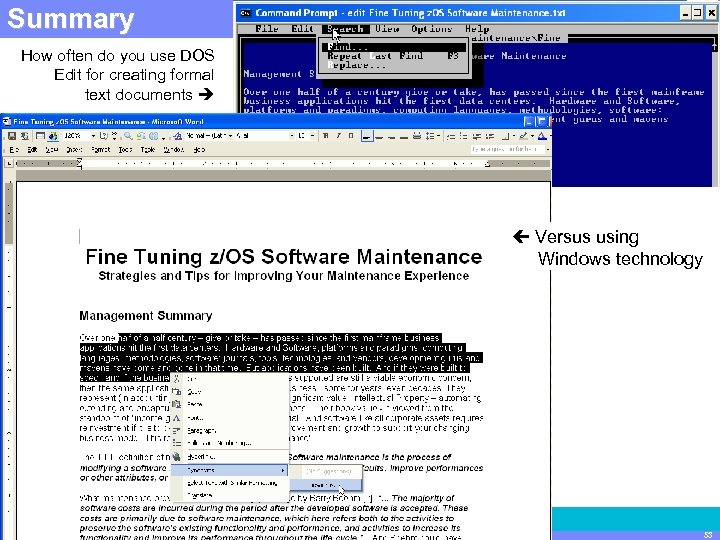This screenshot has width=720, height=540.
Task: Open the Help icon beside the zoom box
Action: point(104,136)
